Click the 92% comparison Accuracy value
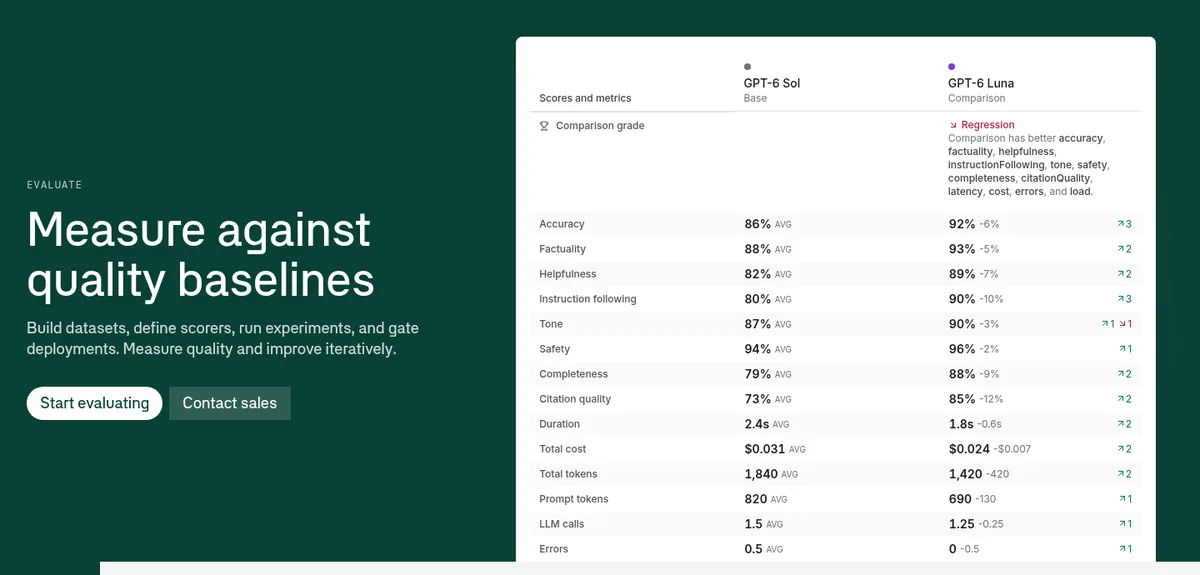 [962, 224]
